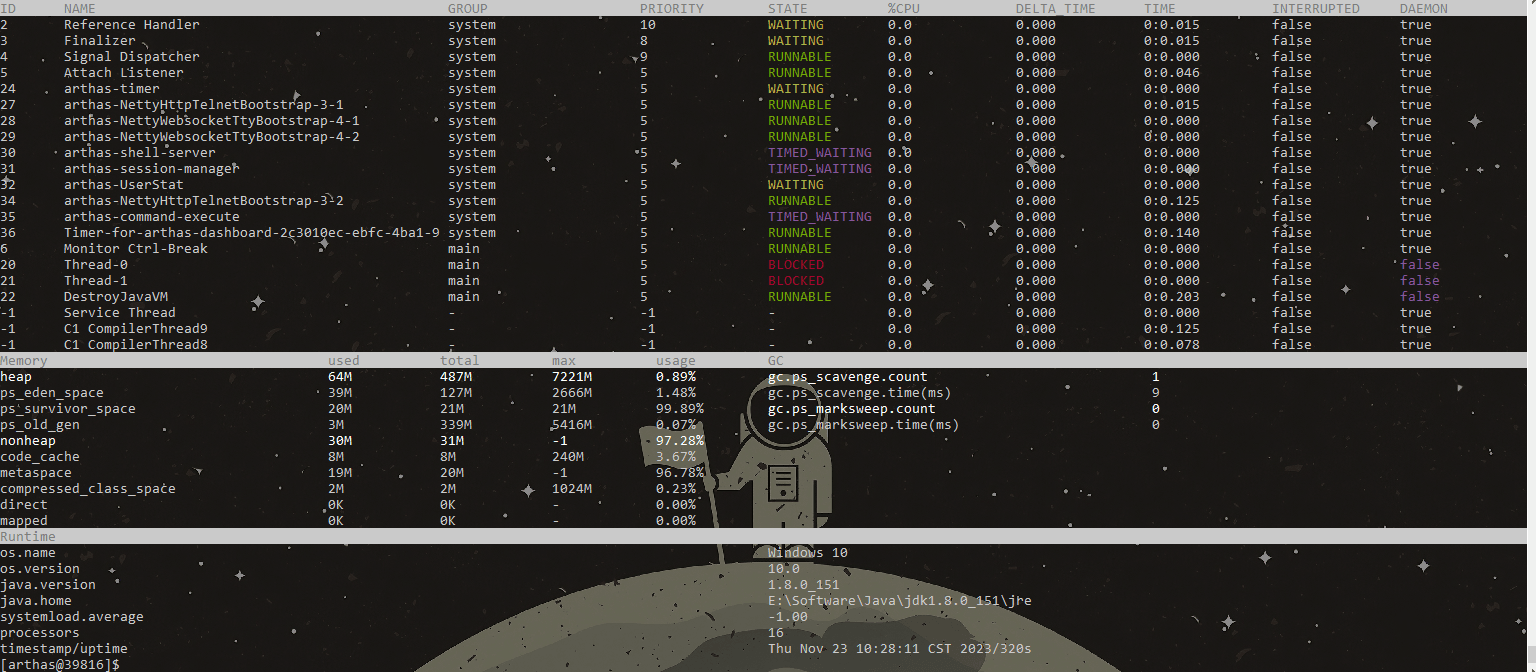
Task: Select 'arthas-command-execute' thread name
Action: pos(152,217)
